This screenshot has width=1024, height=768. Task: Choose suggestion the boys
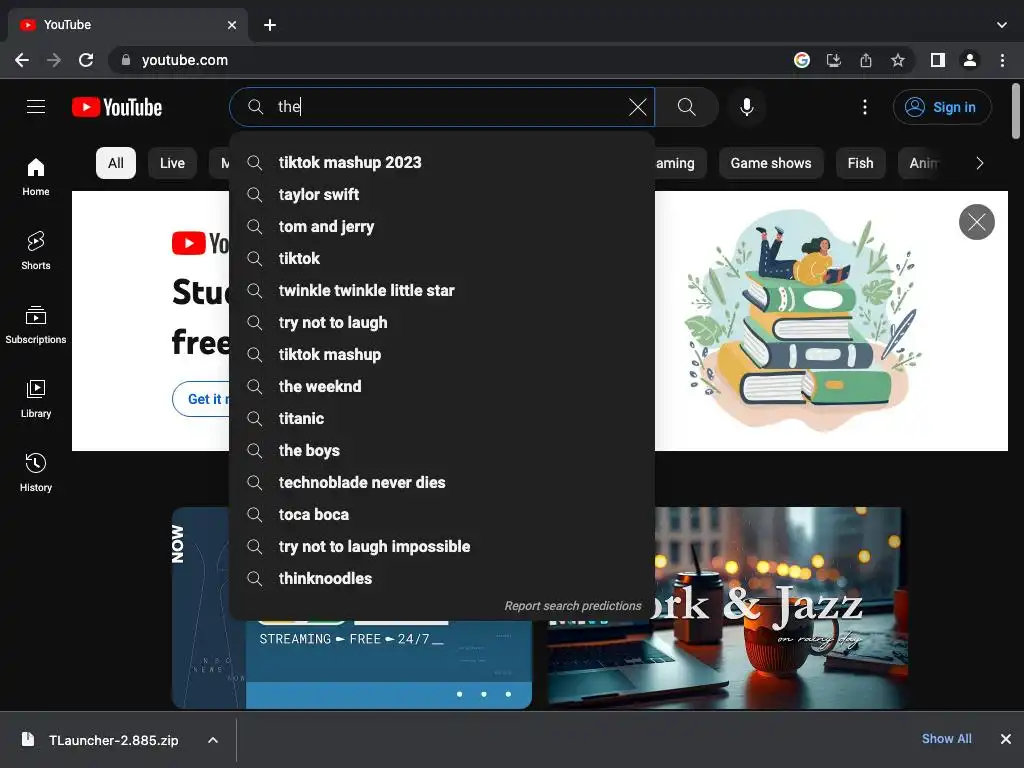tap(441, 451)
